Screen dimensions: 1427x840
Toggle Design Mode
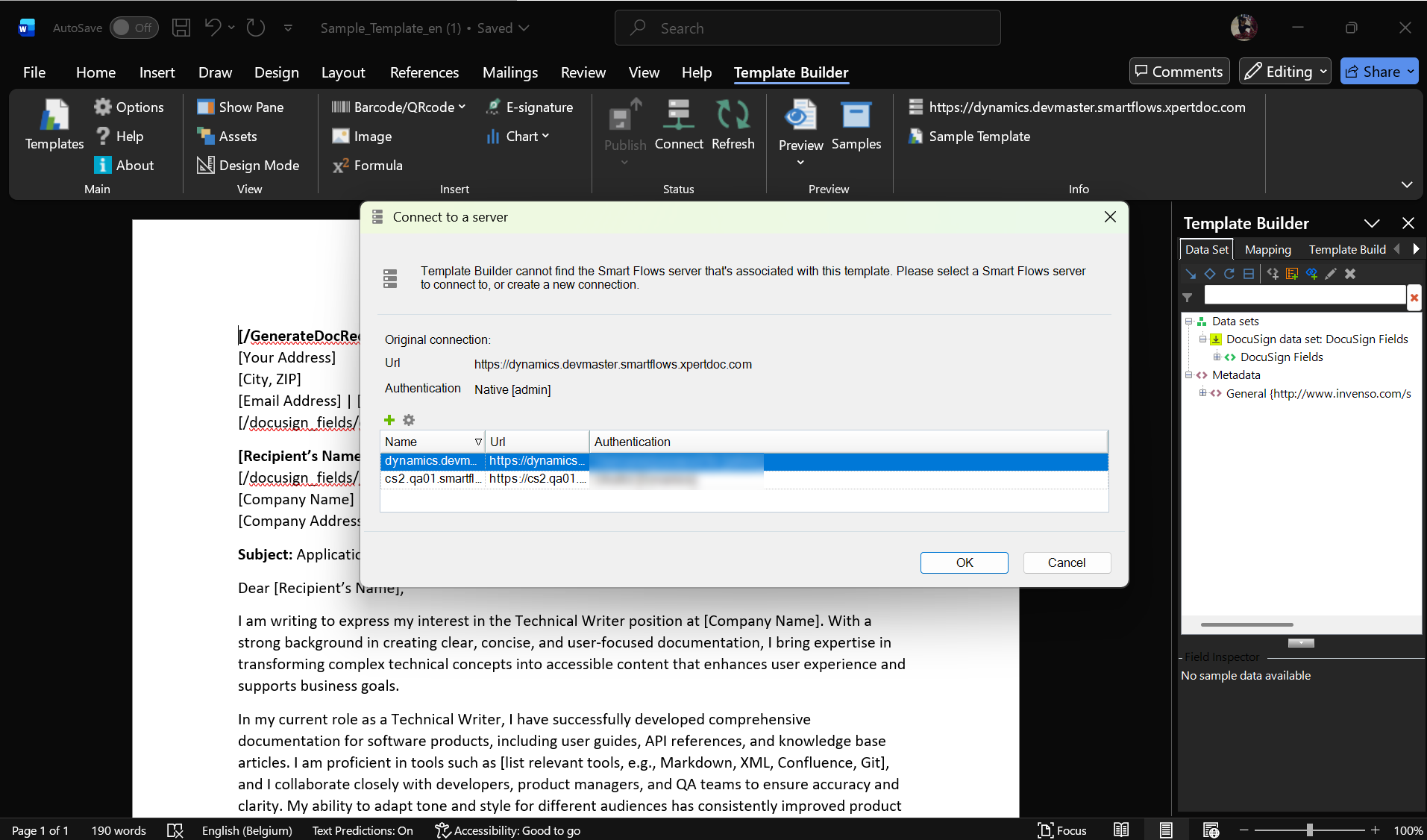click(x=248, y=165)
